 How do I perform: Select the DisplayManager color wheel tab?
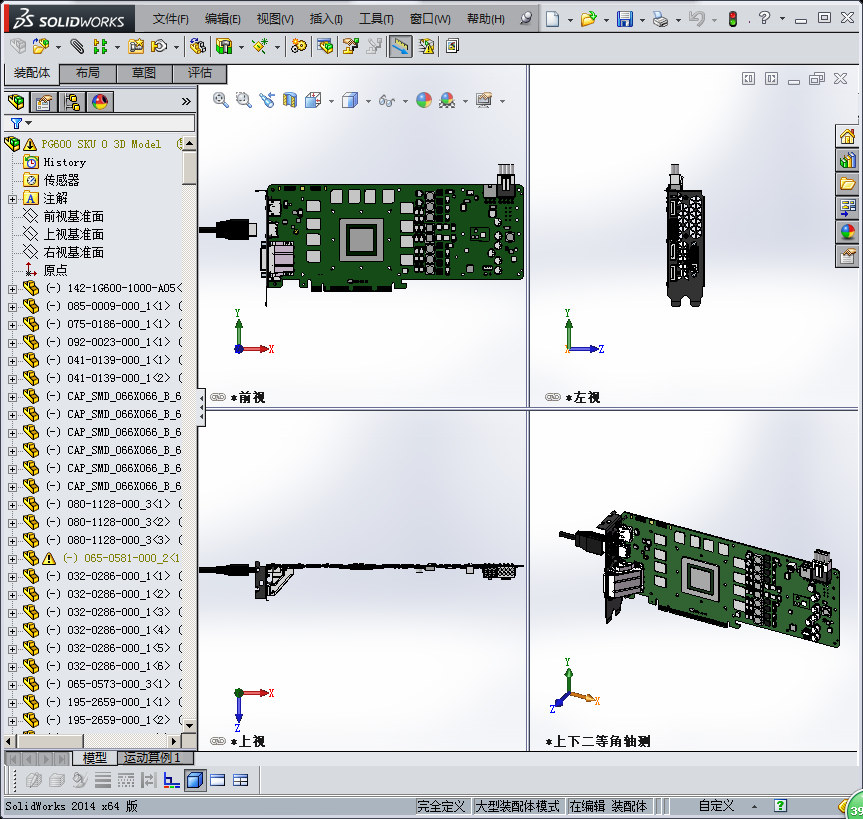[x=100, y=102]
